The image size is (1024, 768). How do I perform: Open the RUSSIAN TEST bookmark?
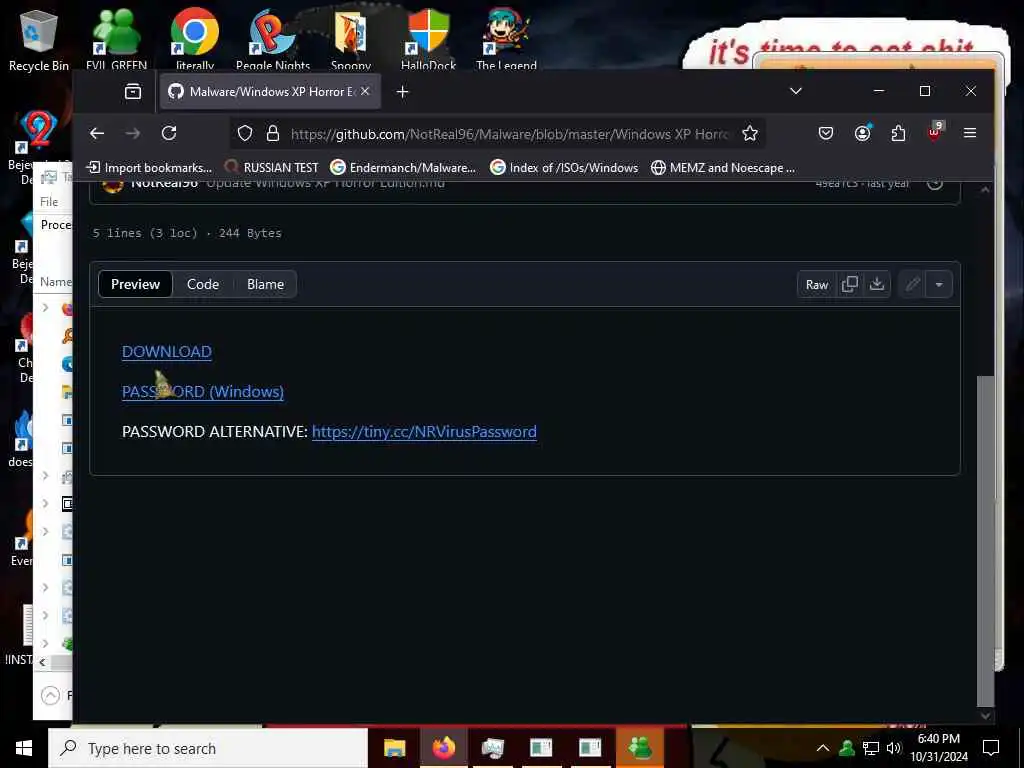click(x=271, y=168)
